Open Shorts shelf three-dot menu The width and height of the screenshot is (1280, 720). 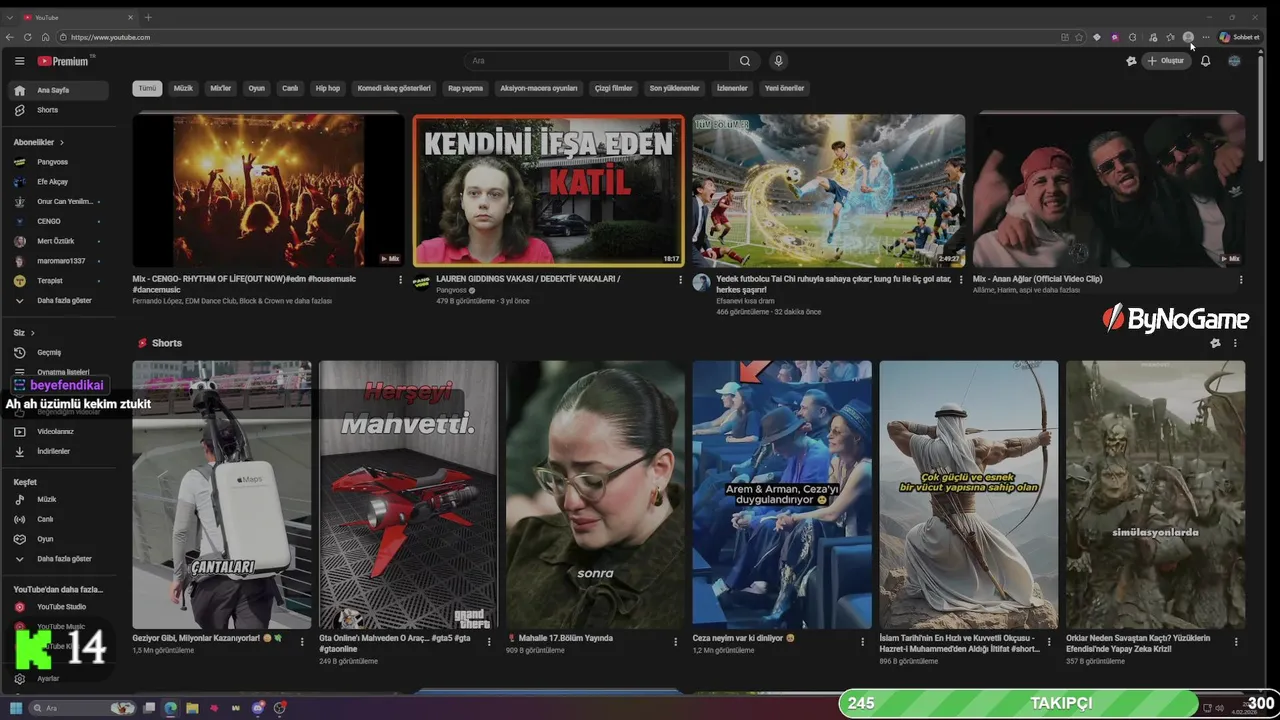(x=1235, y=343)
